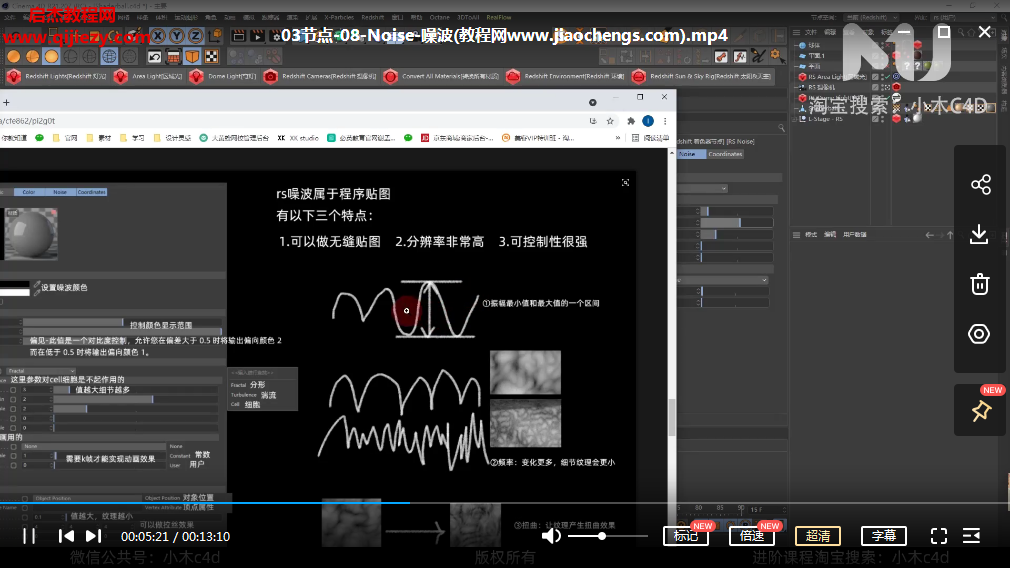Skip to next video
Screen dimensions: 1010x568
93,536
